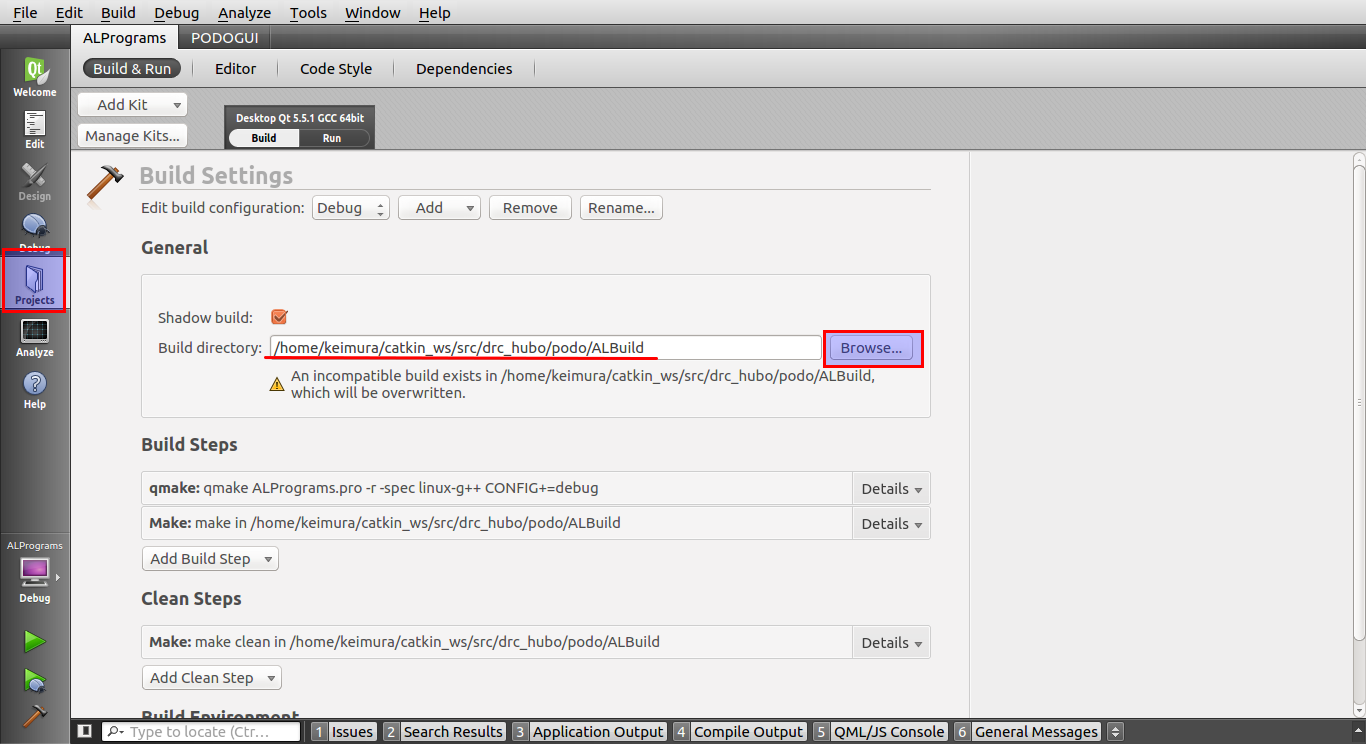Click the Rename configuration button

(621, 208)
